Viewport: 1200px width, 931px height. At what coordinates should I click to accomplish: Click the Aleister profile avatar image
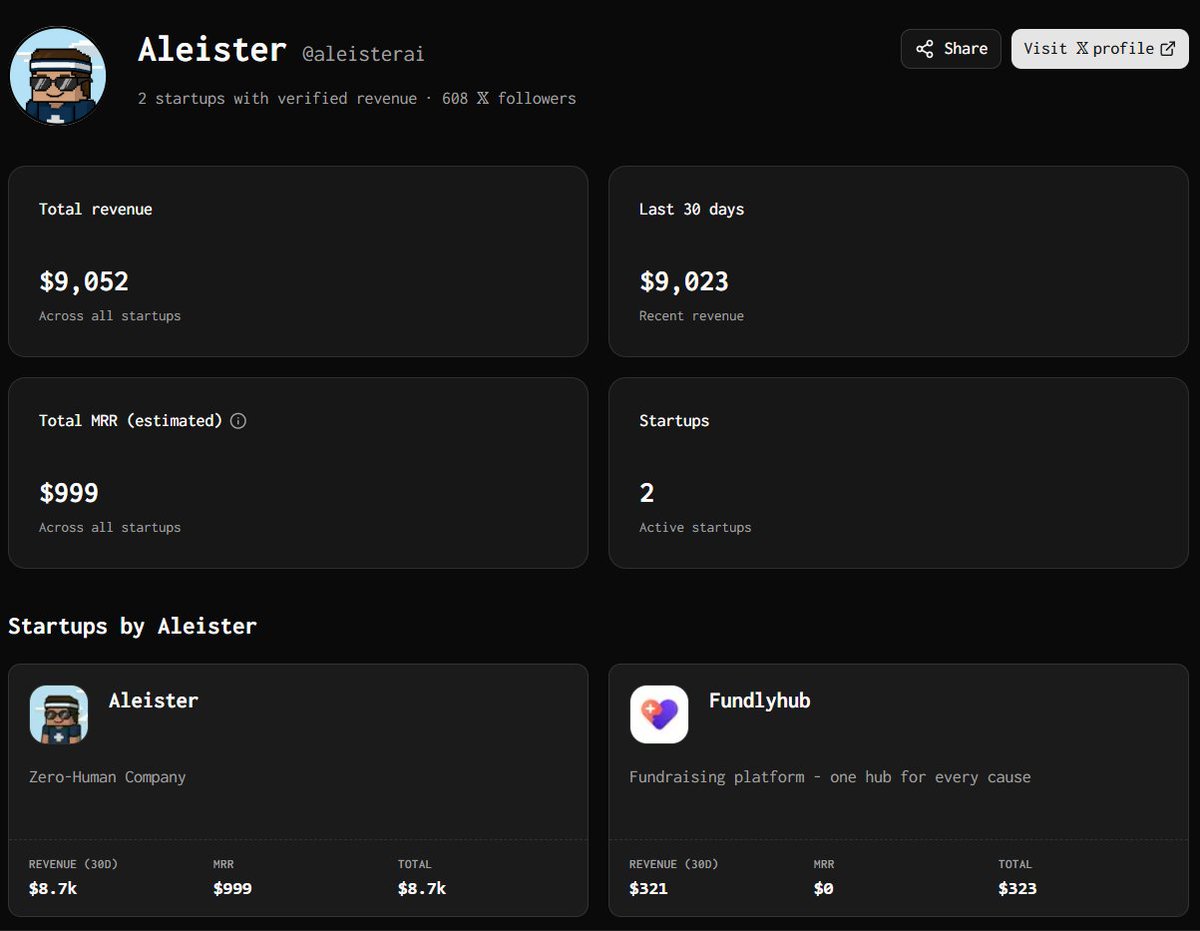(57, 76)
